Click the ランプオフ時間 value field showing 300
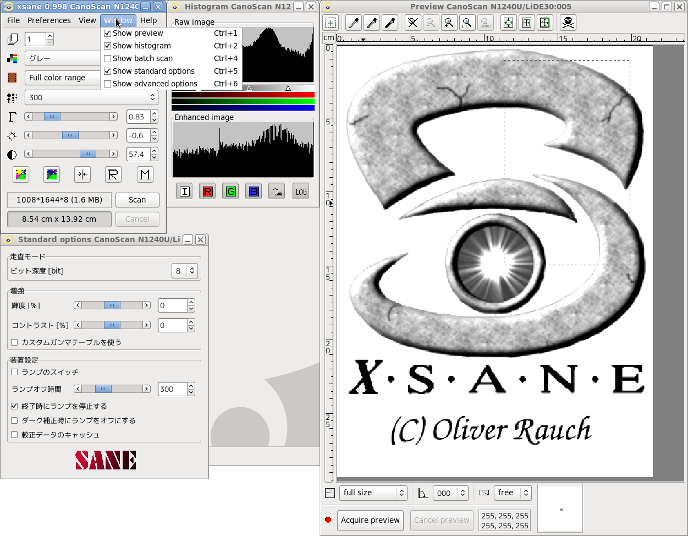Screen dimensions: 688x536 (x=173, y=389)
